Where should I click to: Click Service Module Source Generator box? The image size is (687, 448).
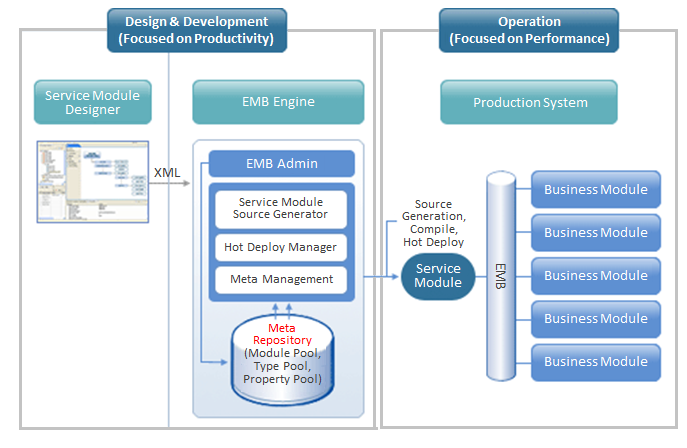point(281,208)
